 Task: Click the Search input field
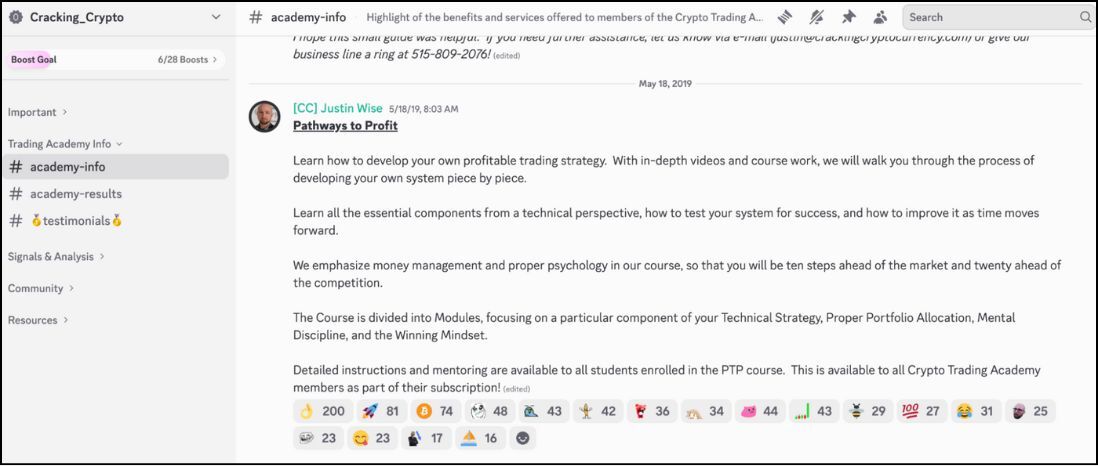tap(998, 17)
